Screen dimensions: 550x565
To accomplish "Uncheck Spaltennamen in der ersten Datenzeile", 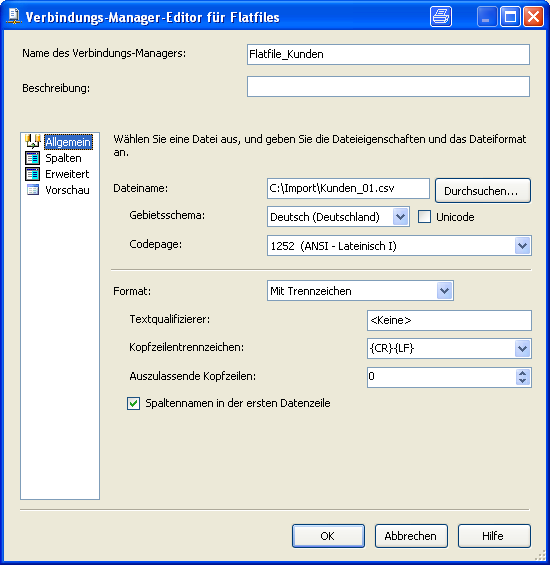I will (133, 403).
